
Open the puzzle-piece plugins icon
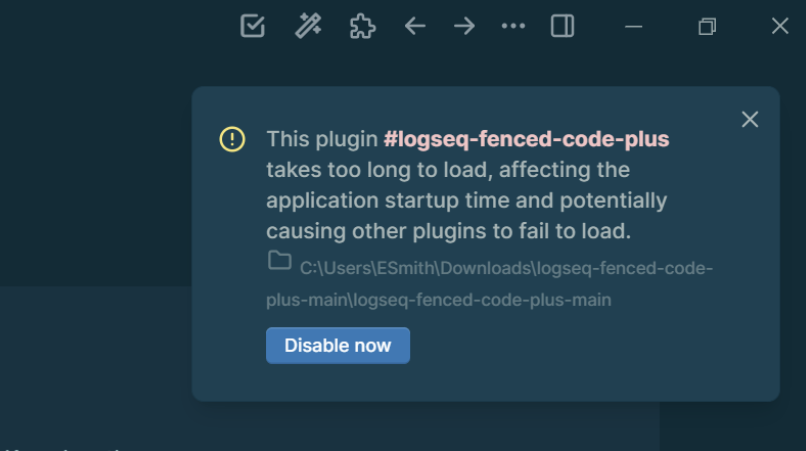[362, 26]
